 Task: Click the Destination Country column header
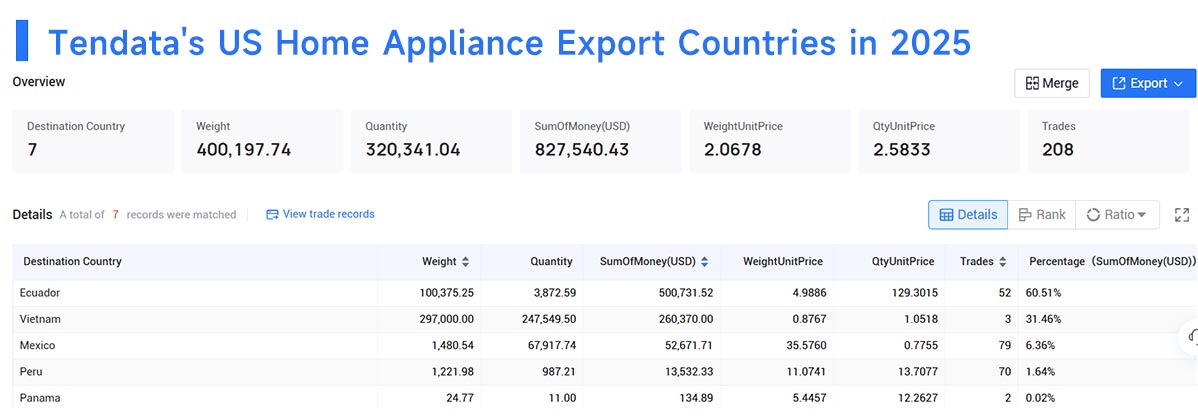pos(73,261)
